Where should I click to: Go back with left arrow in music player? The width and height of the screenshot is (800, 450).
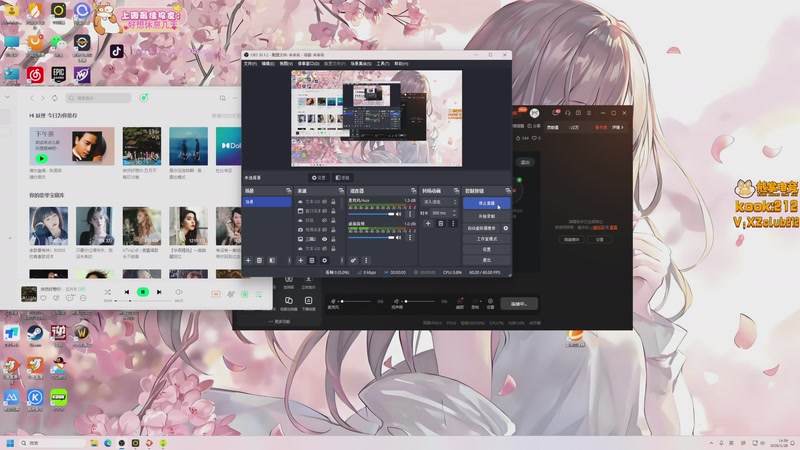(x=32, y=97)
